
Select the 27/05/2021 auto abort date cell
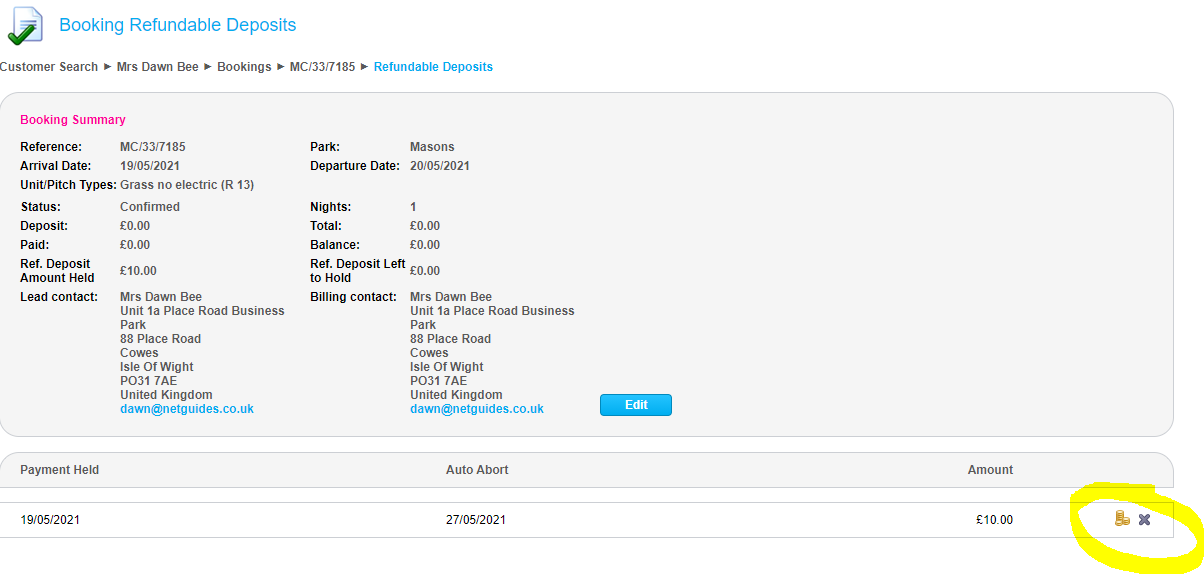click(x=476, y=520)
